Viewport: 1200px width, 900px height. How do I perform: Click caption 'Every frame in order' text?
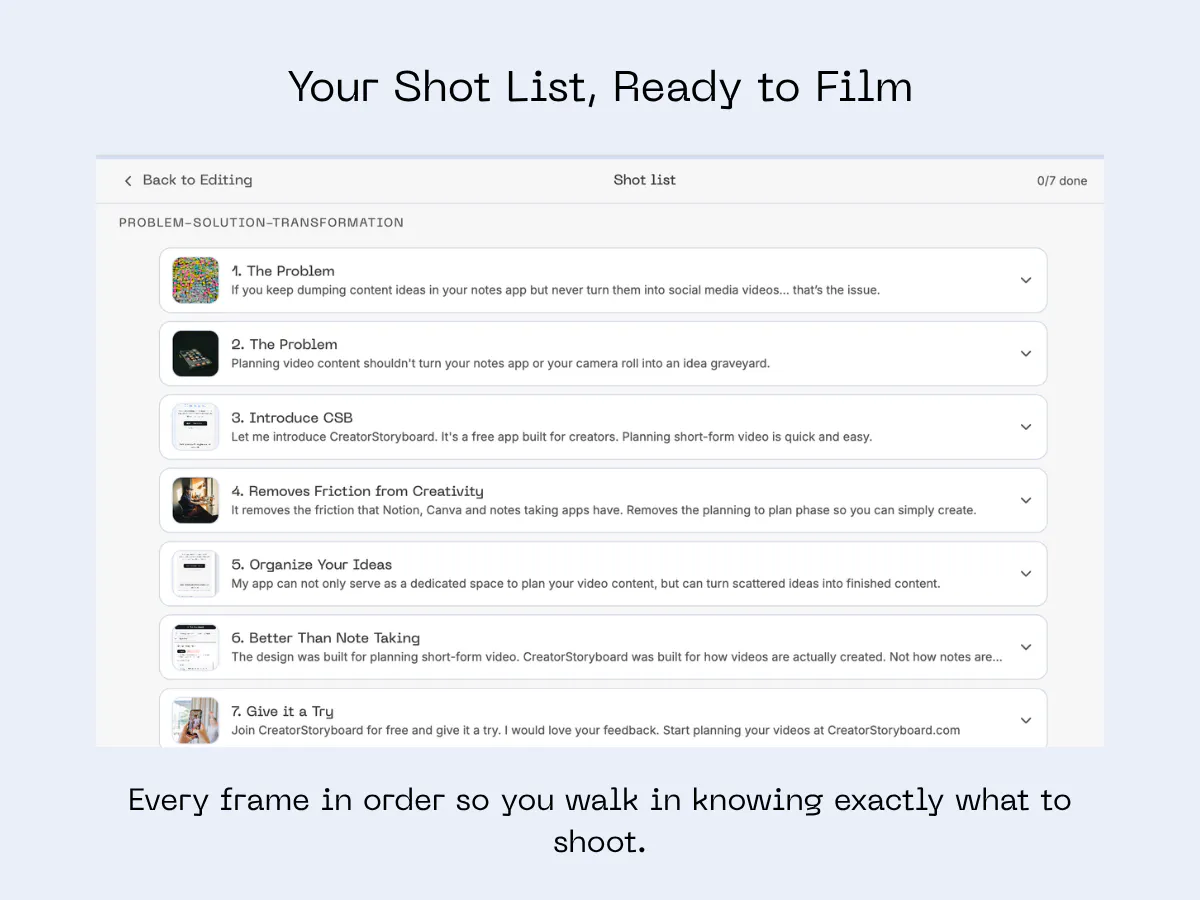600,820
